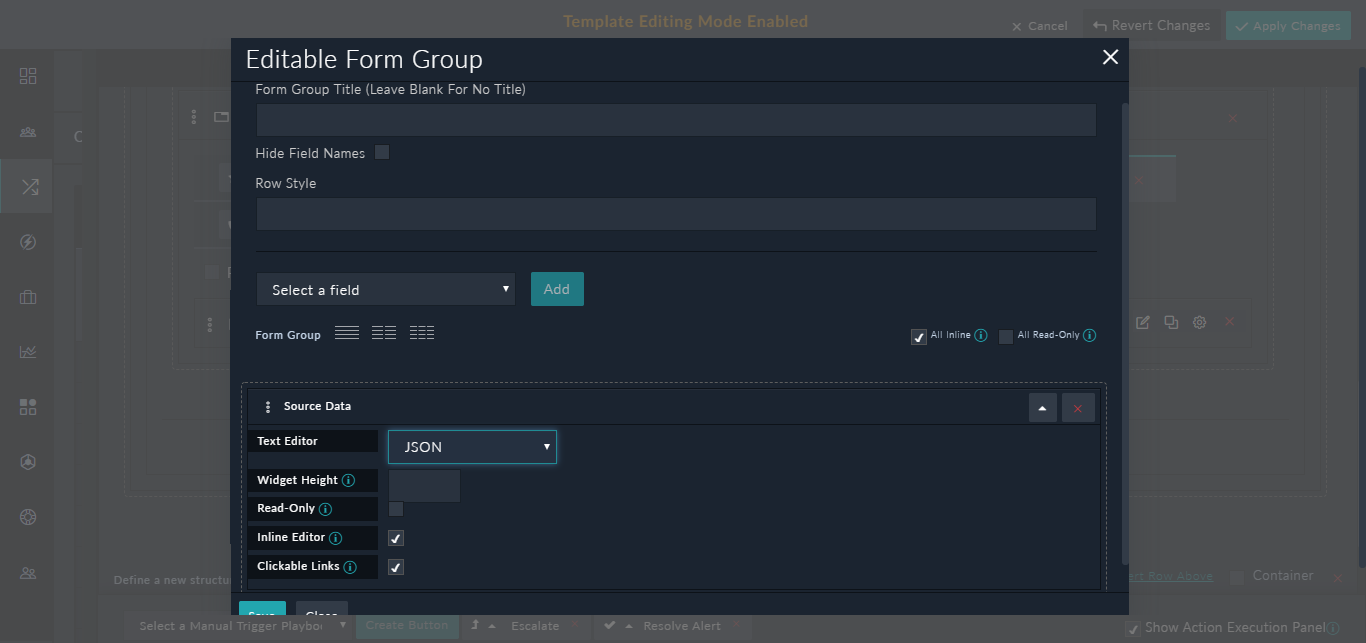Open the Select a field dropdown
Image resolution: width=1366 pixels, height=643 pixels.
click(x=385, y=289)
